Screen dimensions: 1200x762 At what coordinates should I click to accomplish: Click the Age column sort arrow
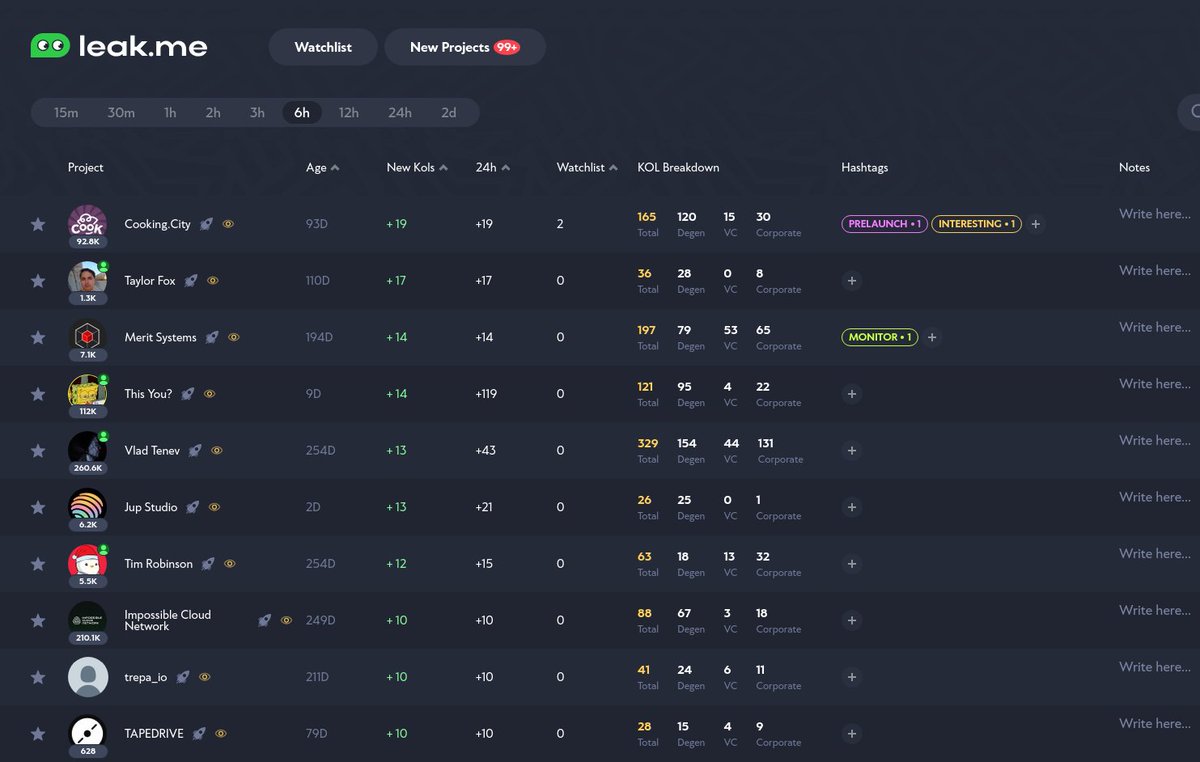coord(335,167)
